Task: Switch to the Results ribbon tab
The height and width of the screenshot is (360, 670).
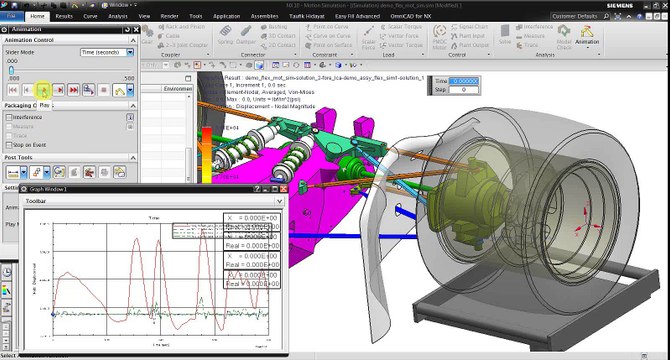Action: (x=64, y=16)
